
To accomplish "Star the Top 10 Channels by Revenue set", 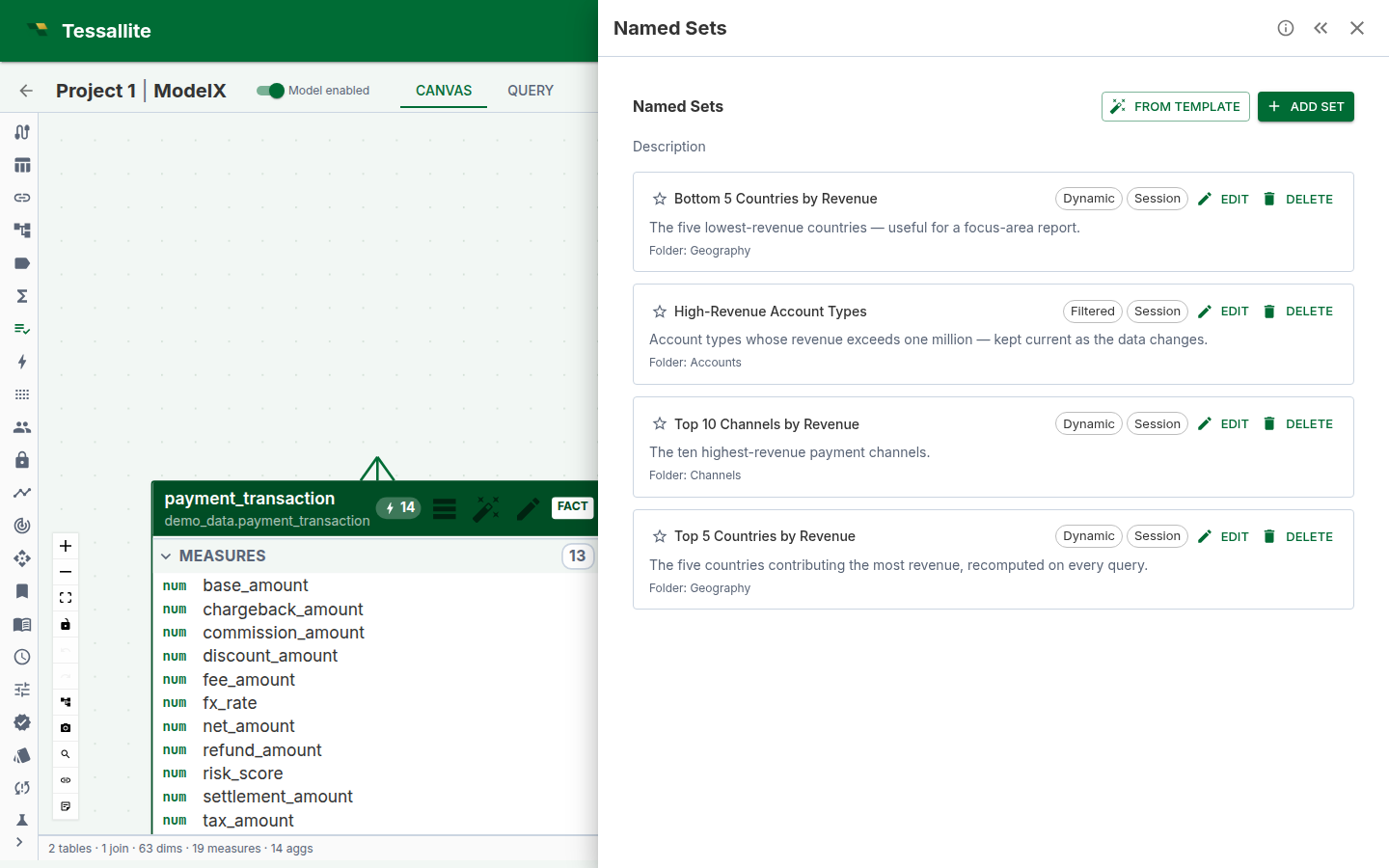I will 660,424.
